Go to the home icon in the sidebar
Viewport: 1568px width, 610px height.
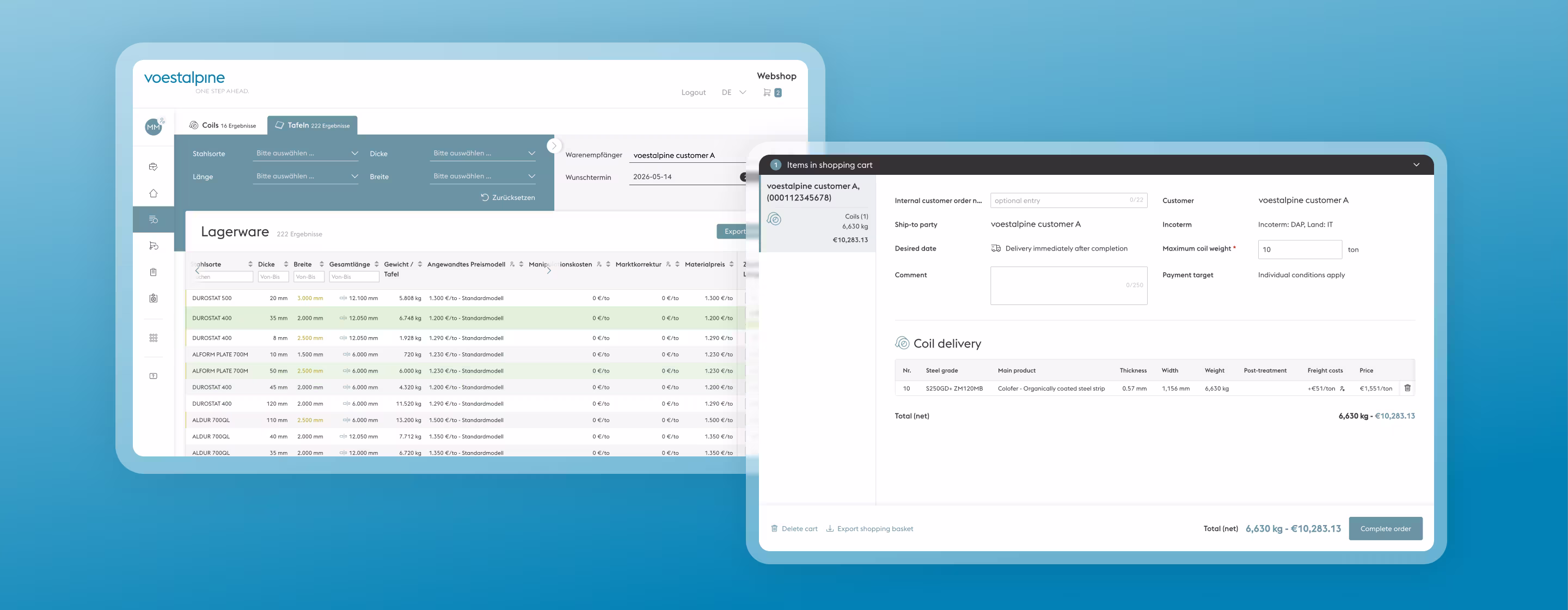click(x=154, y=193)
